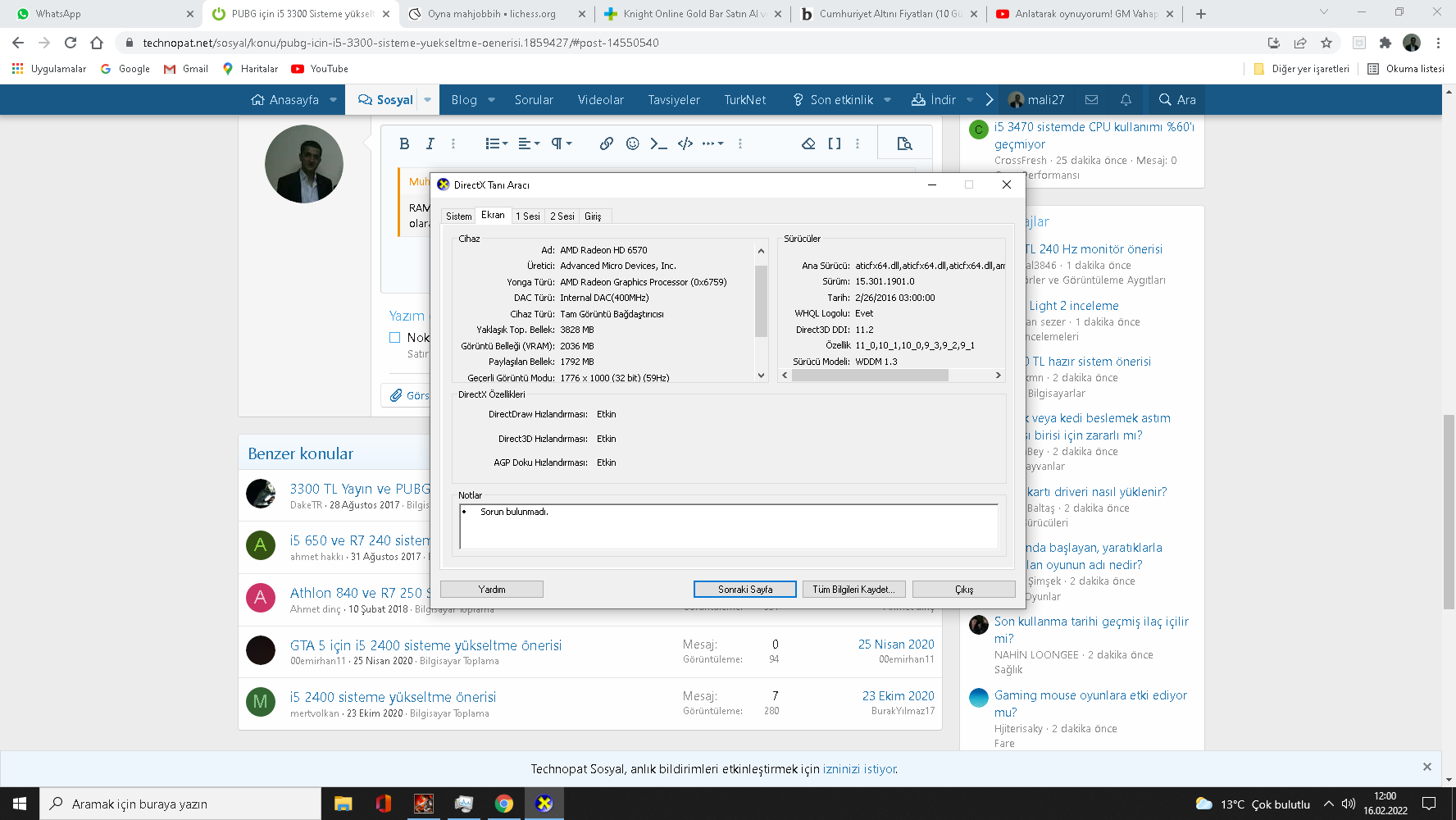Image resolution: width=1456 pixels, height=820 pixels.
Task: Click Tüm Bilgileri Kaydet button
Action: pos(854,590)
